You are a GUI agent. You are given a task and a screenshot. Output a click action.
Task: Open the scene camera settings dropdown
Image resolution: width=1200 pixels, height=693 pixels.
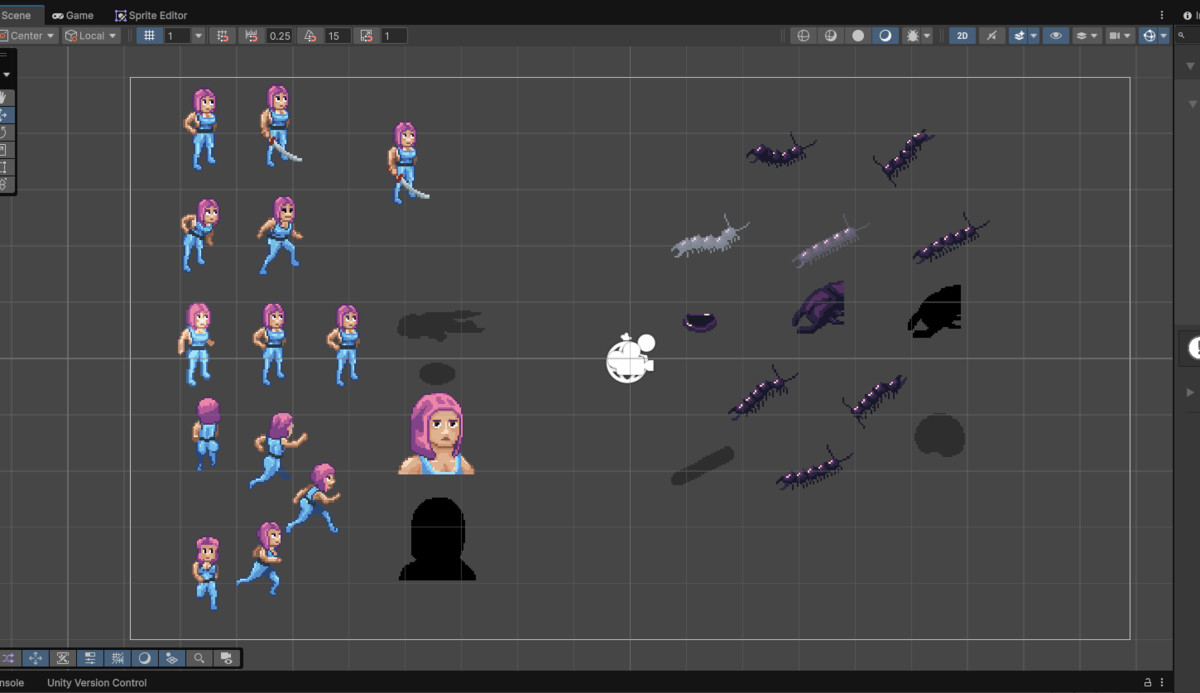(x=1120, y=36)
